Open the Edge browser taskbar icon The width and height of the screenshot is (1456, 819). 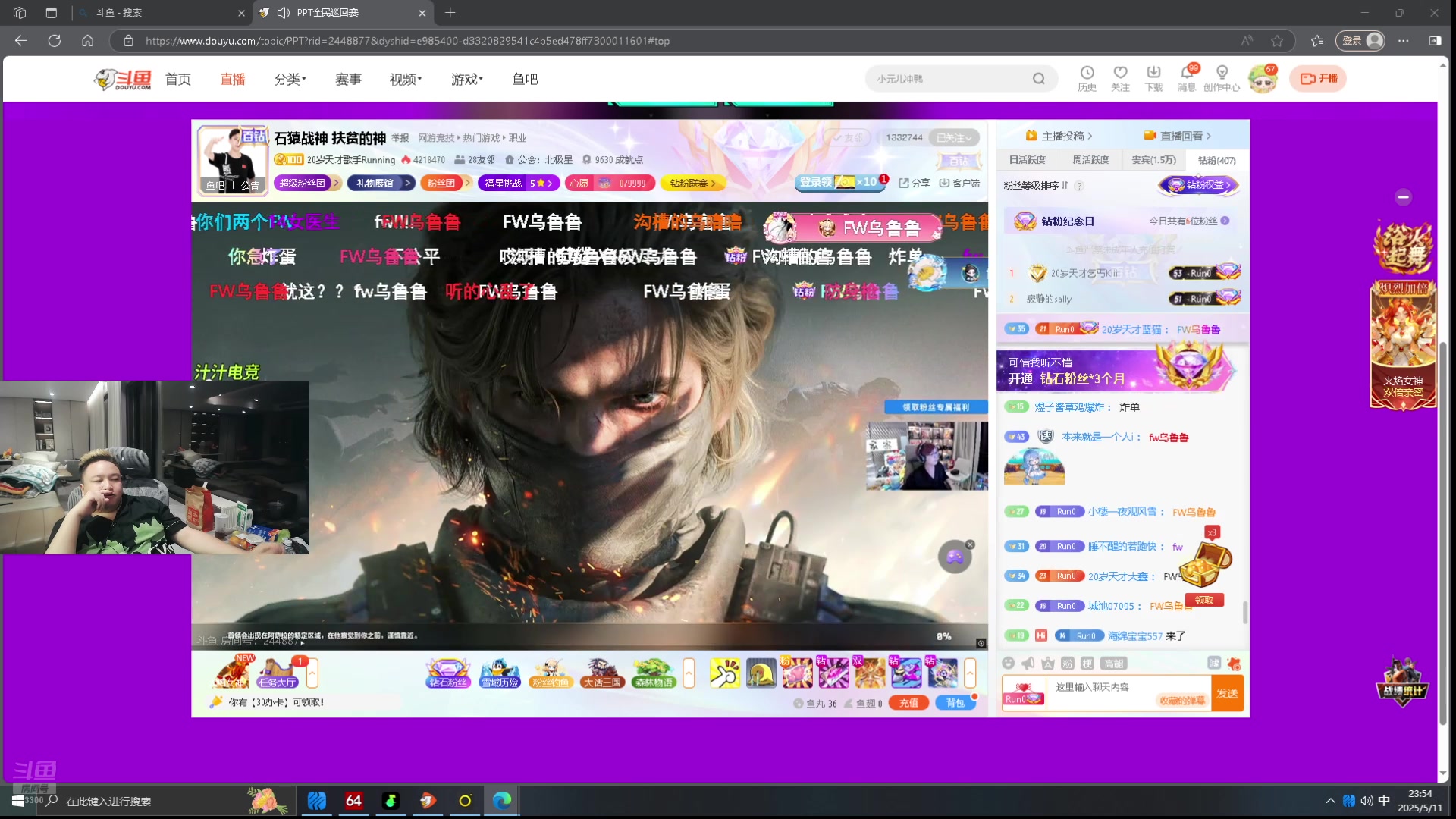(x=502, y=801)
